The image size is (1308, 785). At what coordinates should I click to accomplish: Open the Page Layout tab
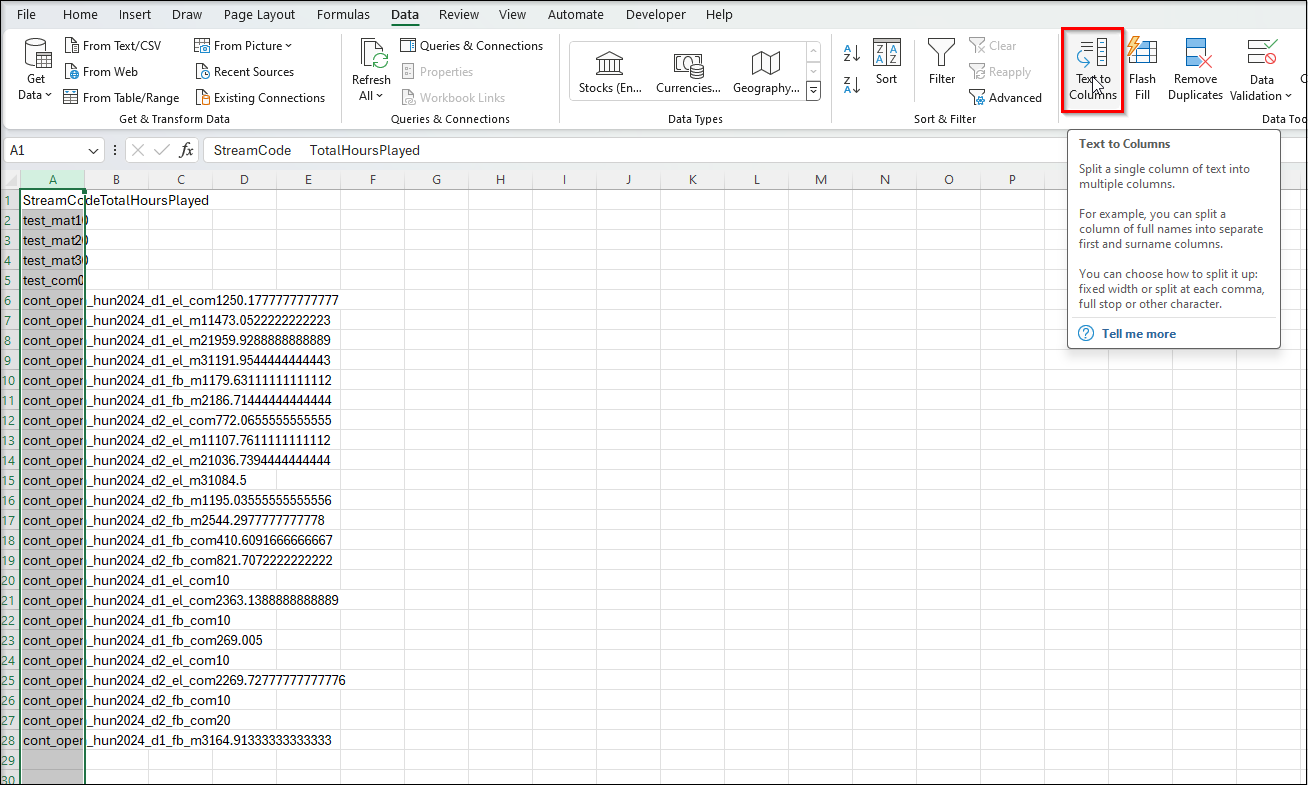point(259,15)
